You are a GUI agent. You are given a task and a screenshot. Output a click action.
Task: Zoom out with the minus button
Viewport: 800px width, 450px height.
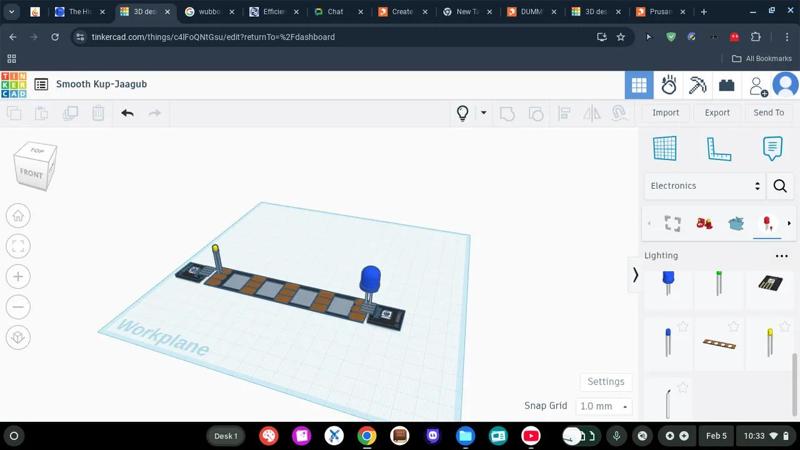click(x=18, y=307)
